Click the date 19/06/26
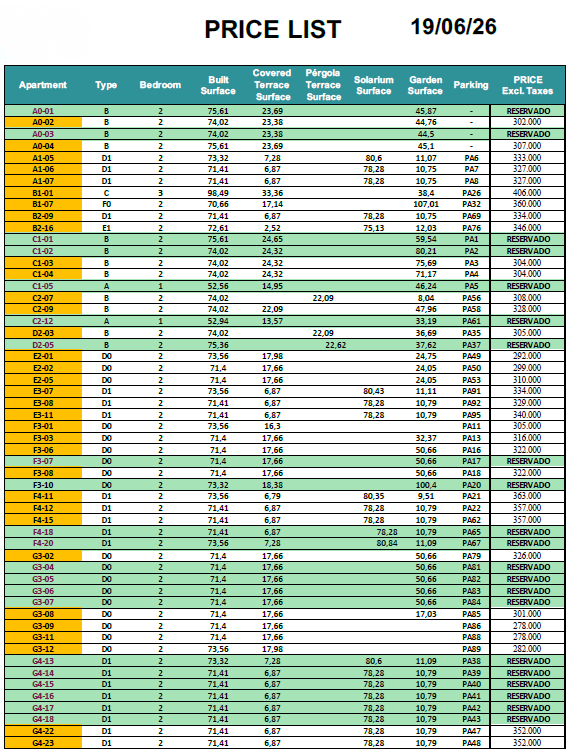 point(453,27)
